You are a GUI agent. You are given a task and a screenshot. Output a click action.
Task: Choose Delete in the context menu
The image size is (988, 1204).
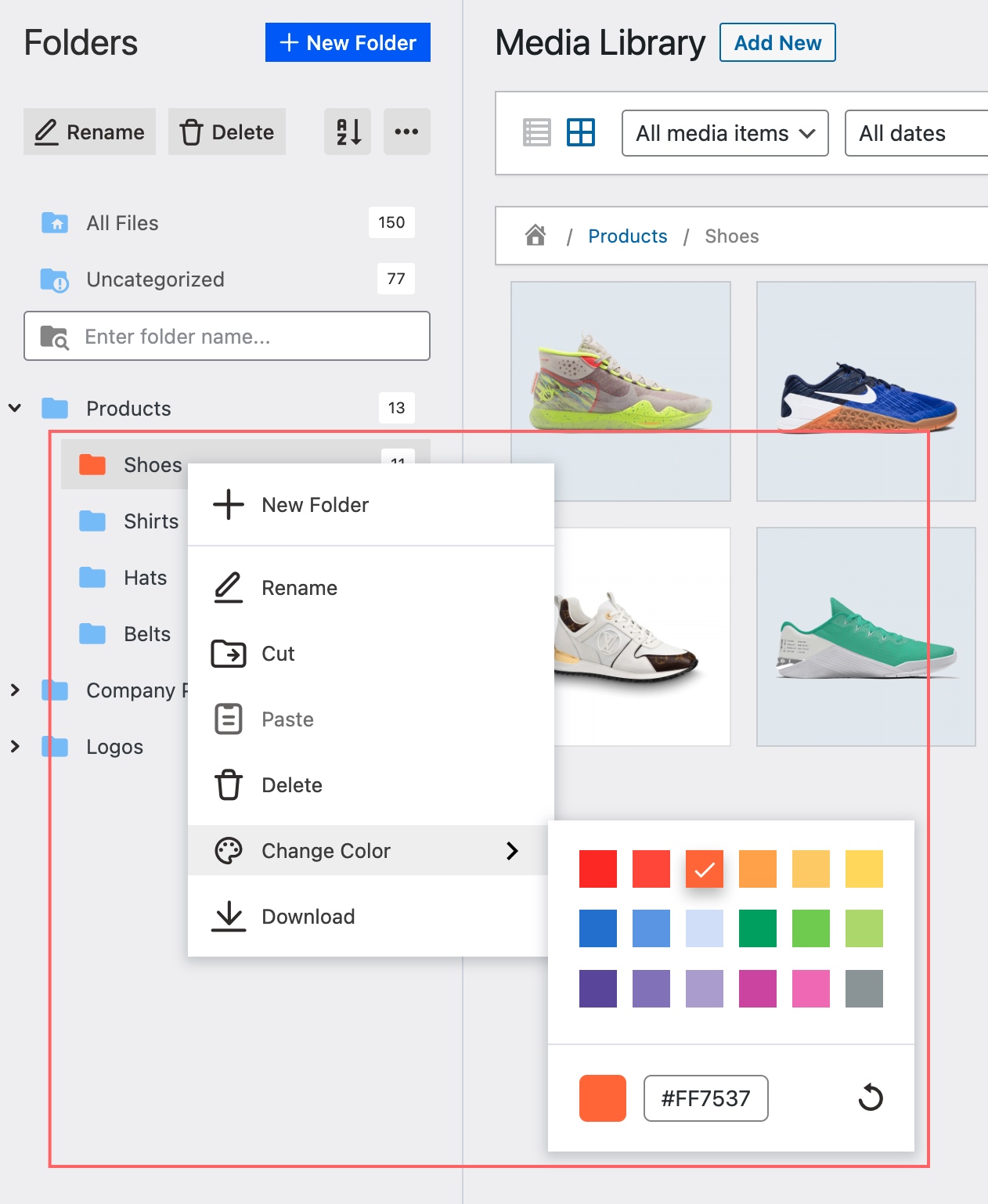coord(371,785)
